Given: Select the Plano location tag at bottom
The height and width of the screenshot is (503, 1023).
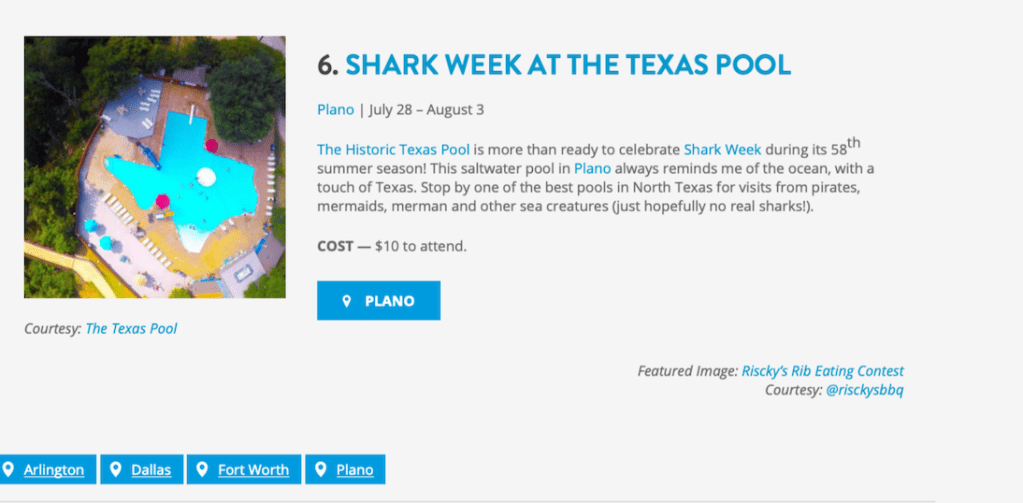Looking at the screenshot, I should click(x=355, y=470).
